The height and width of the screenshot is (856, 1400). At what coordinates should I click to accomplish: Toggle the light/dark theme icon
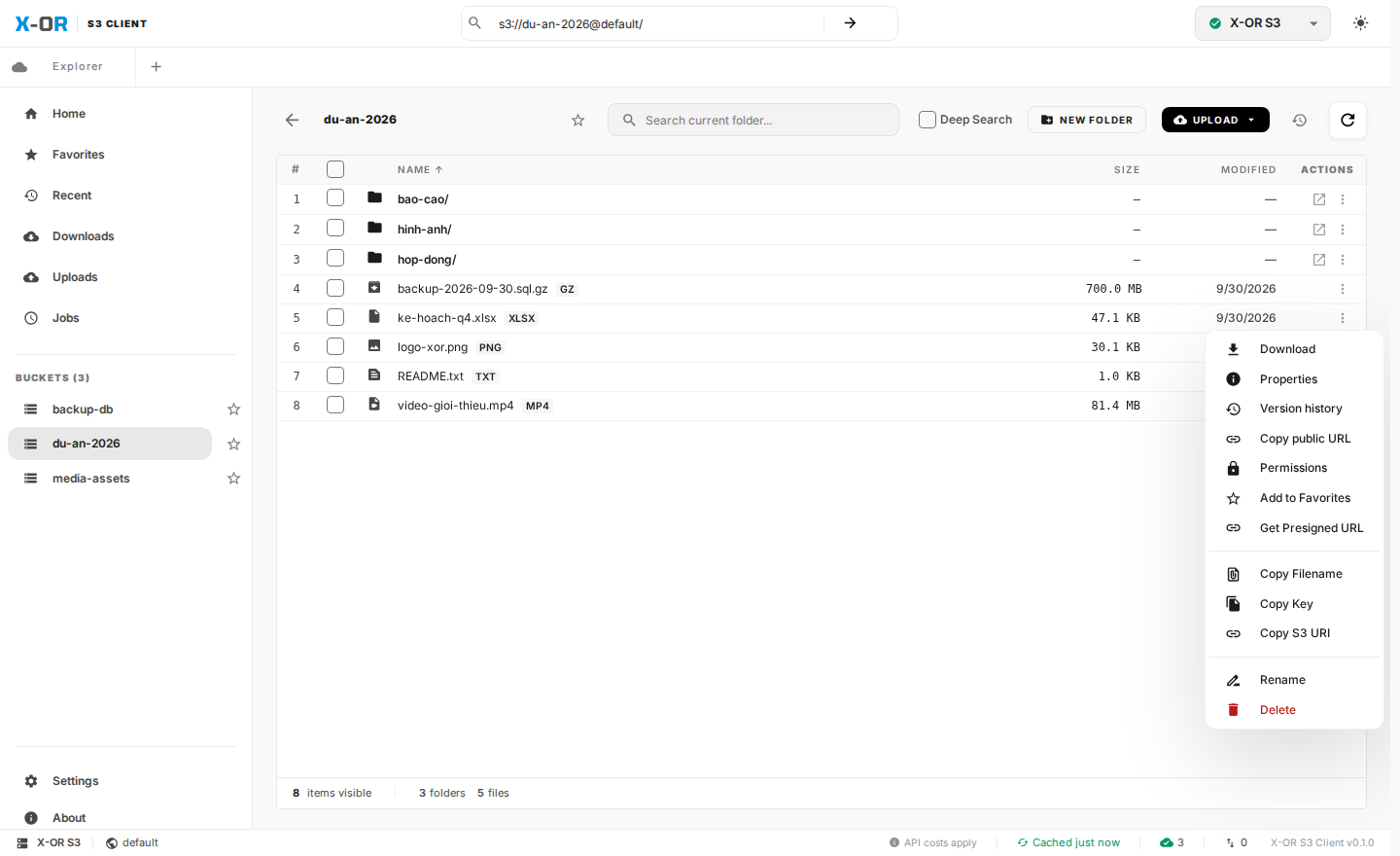tap(1360, 23)
